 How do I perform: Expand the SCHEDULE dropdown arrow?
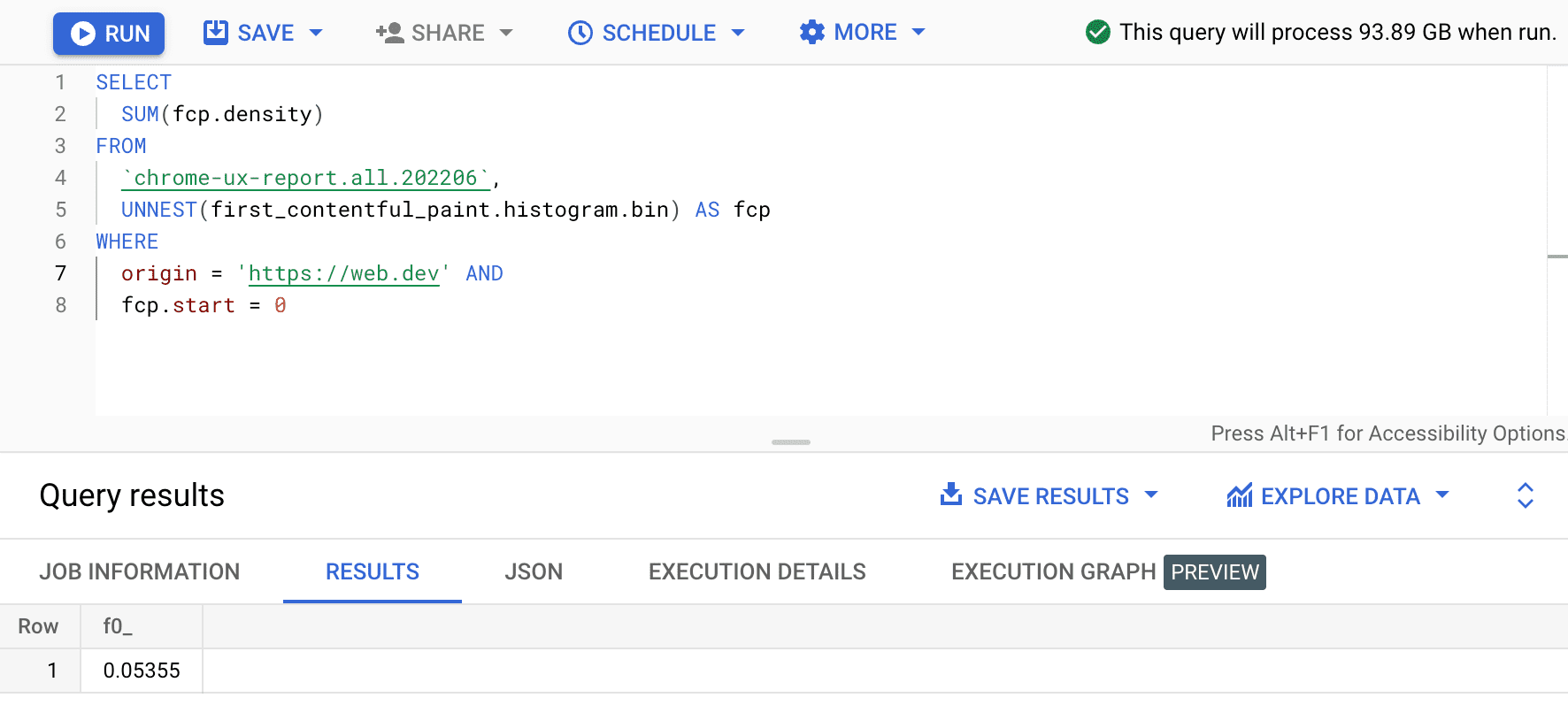738,33
